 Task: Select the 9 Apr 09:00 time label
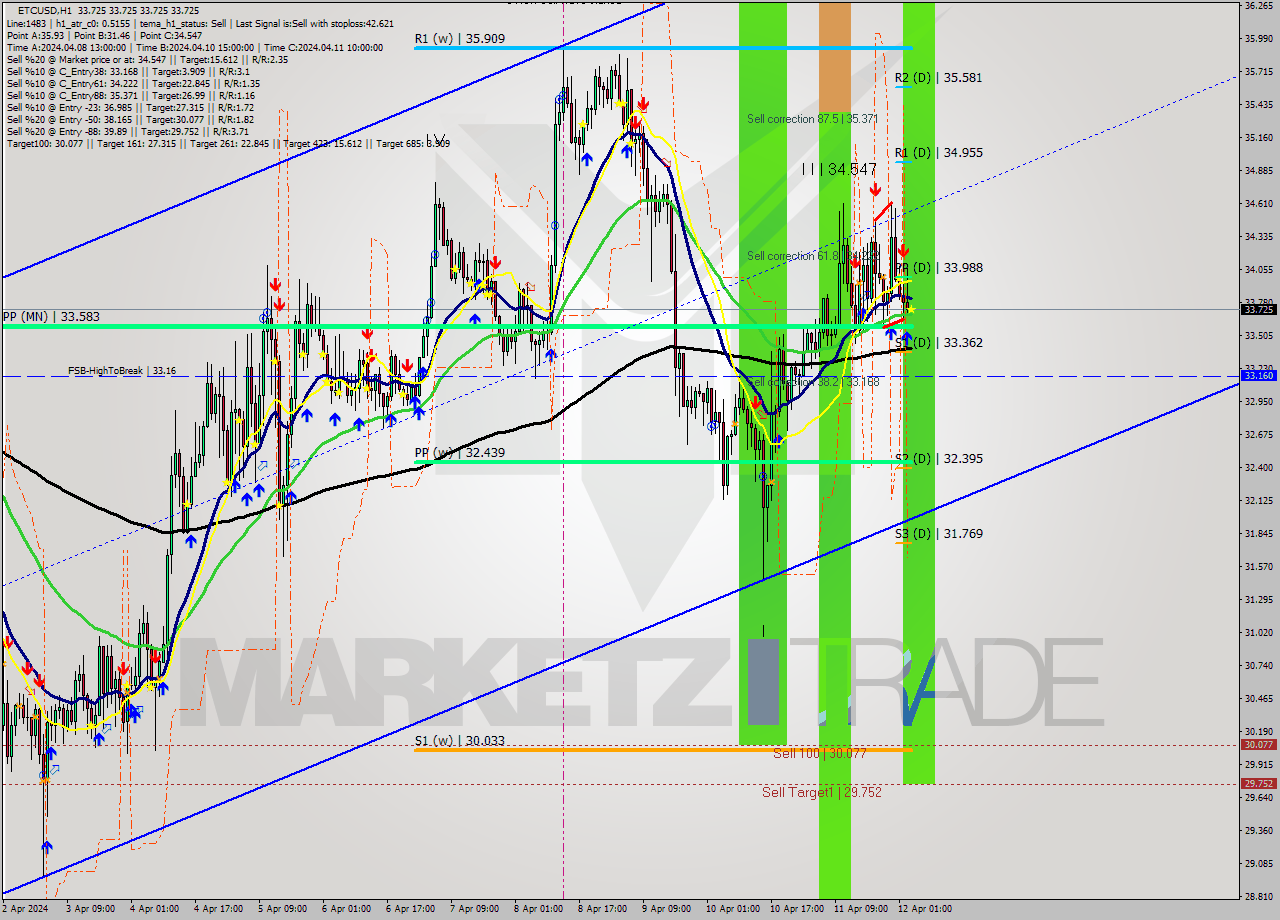pos(666,909)
